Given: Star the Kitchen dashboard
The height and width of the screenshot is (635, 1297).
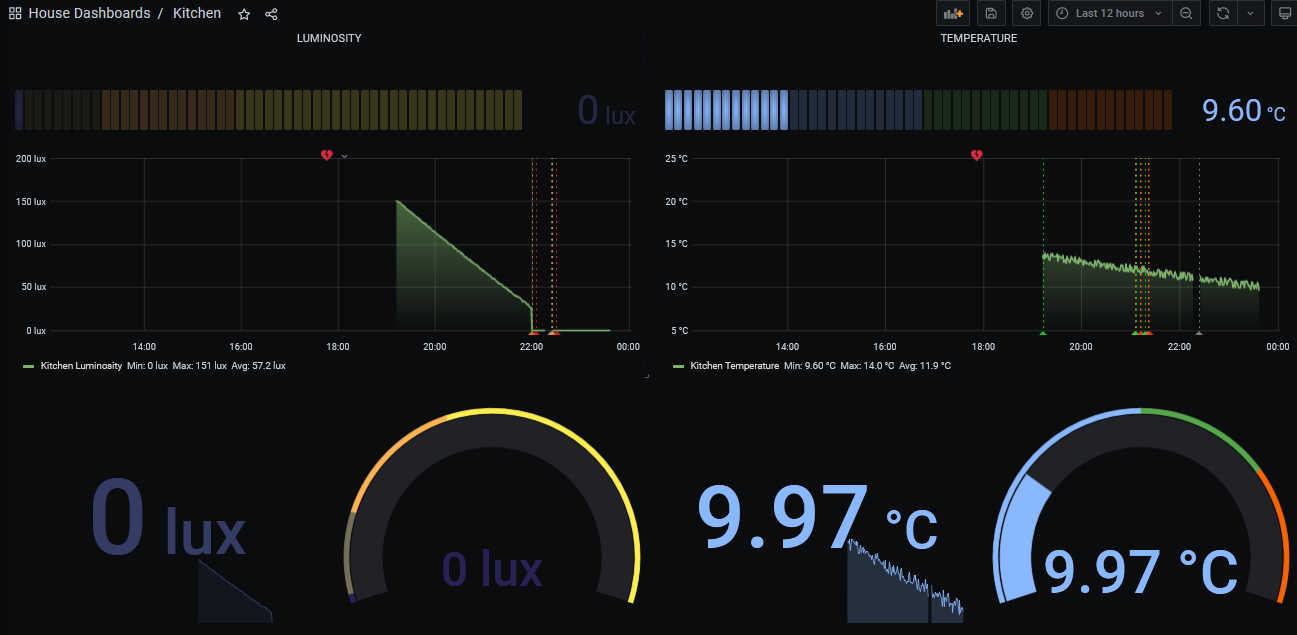Looking at the screenshot, I should tap(244, 14).
